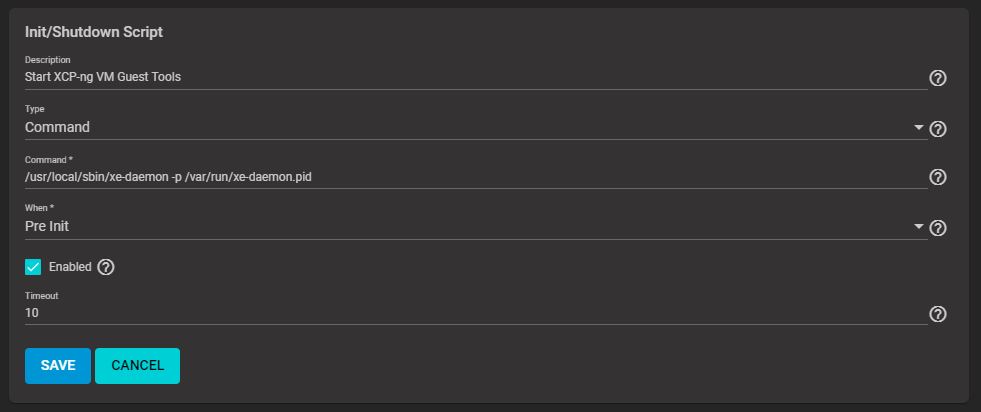Toggle script via the Enabled label text
The height and width of the screenshot is (412, 981).
point(70,267)
